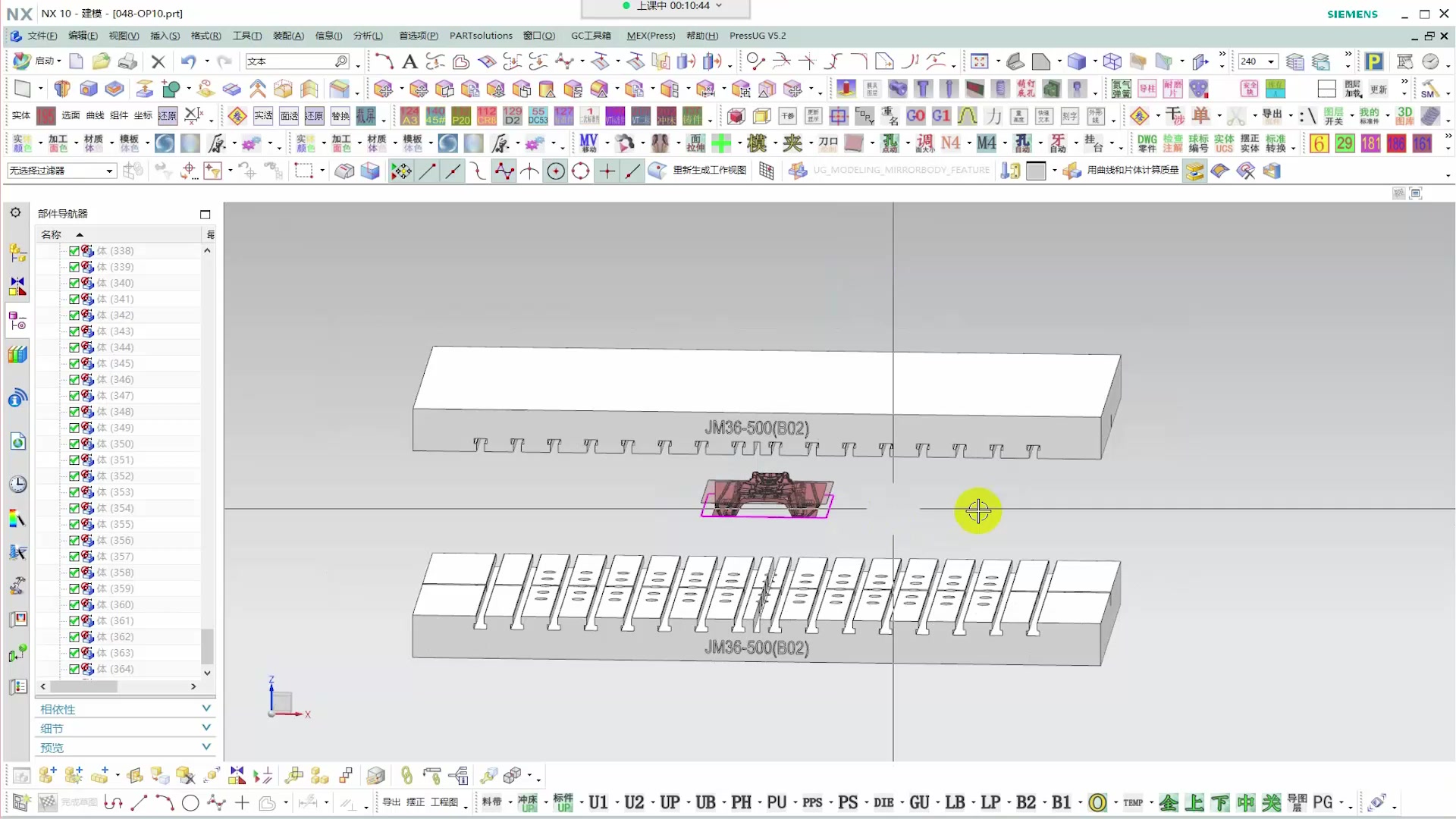Select the Text (A) tool icon
Viewport: 1456px width, 819px height.
pos(409,61)
